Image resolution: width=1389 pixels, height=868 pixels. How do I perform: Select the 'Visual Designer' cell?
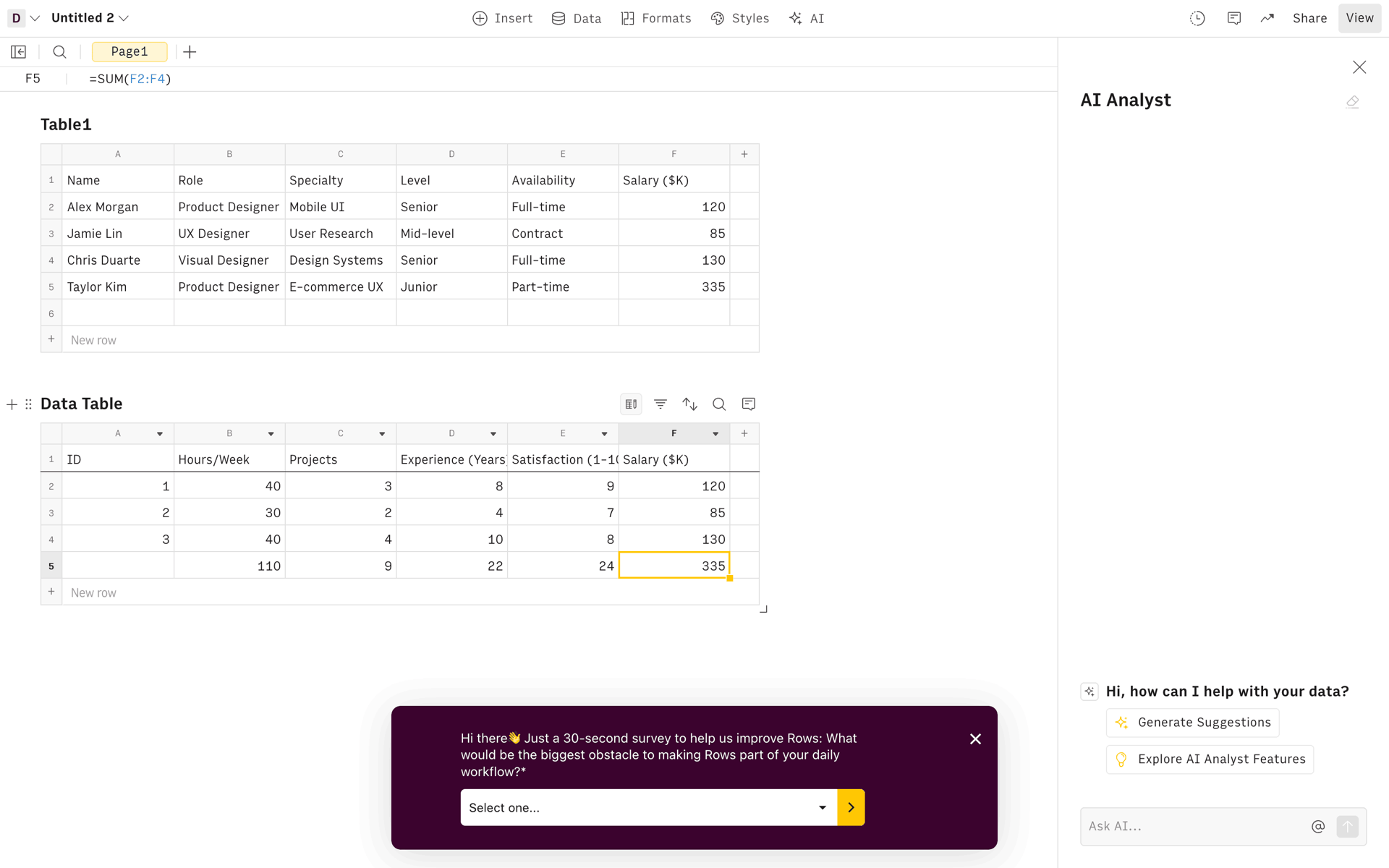(x=229, y=260)
